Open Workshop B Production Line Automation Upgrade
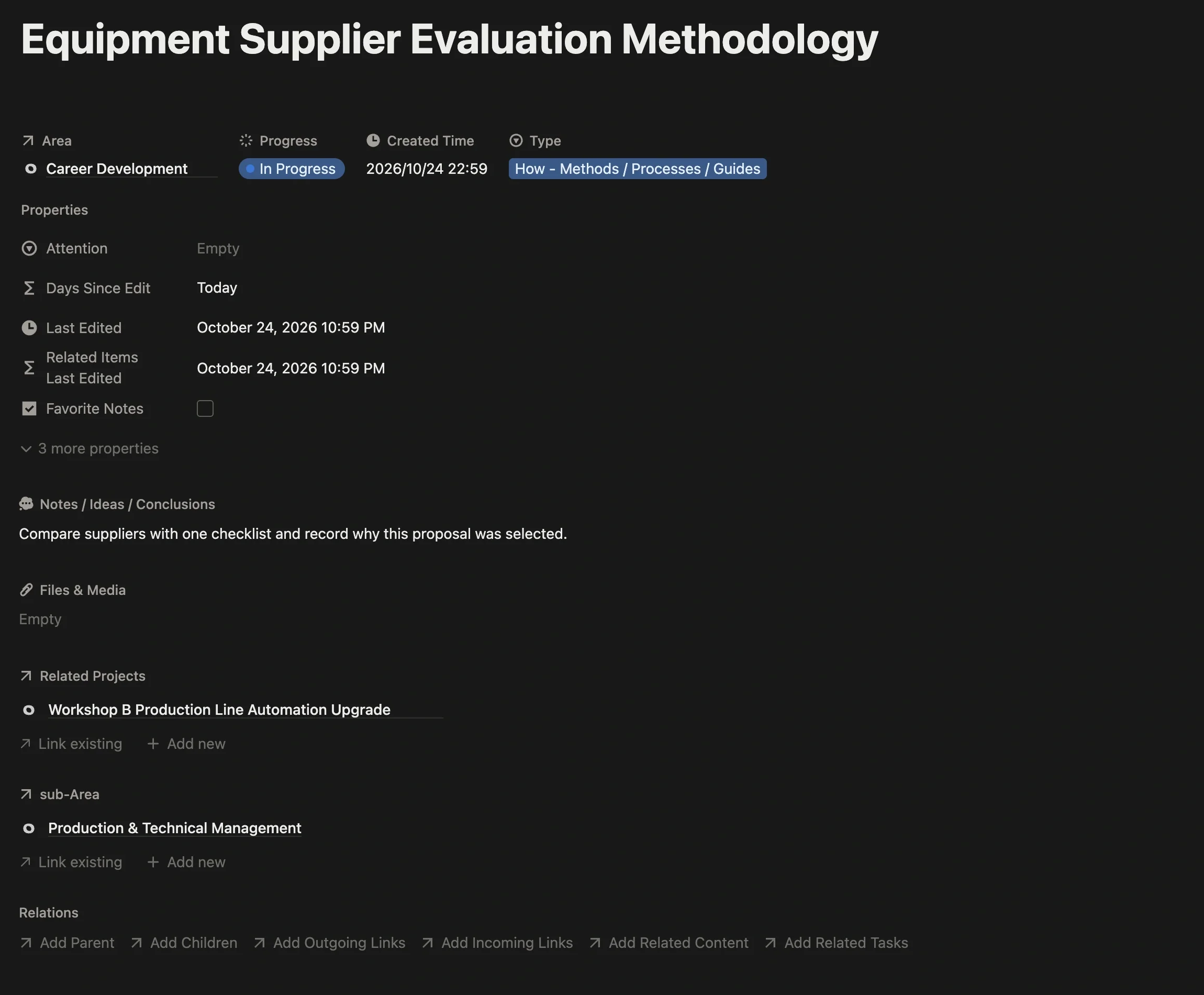Viewport: 1204px width, 995px height. pyautogui.click(x=219, y=710)
